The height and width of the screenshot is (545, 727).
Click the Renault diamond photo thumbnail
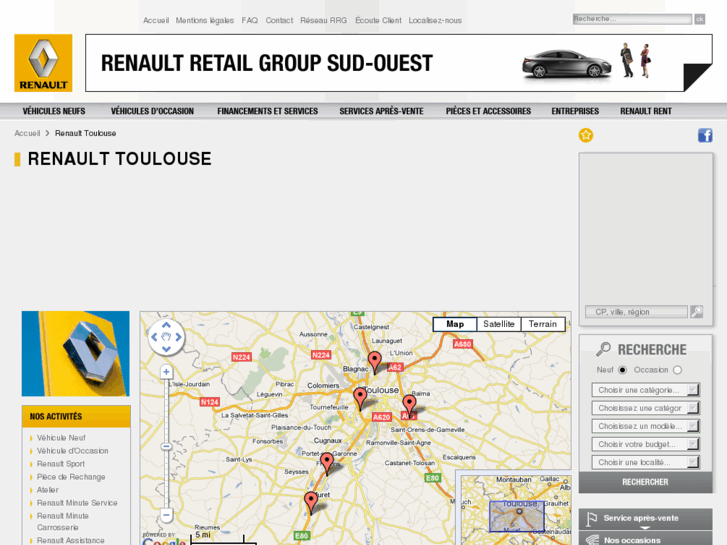pyautogui.click(x=76, y=353)
